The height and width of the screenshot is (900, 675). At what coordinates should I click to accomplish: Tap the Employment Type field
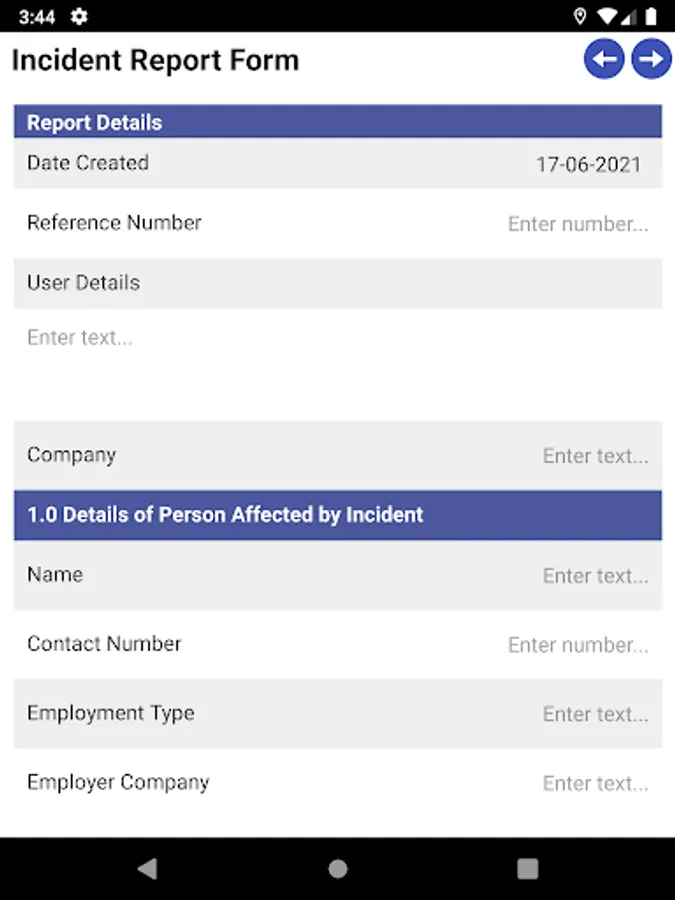click(595, 714)
